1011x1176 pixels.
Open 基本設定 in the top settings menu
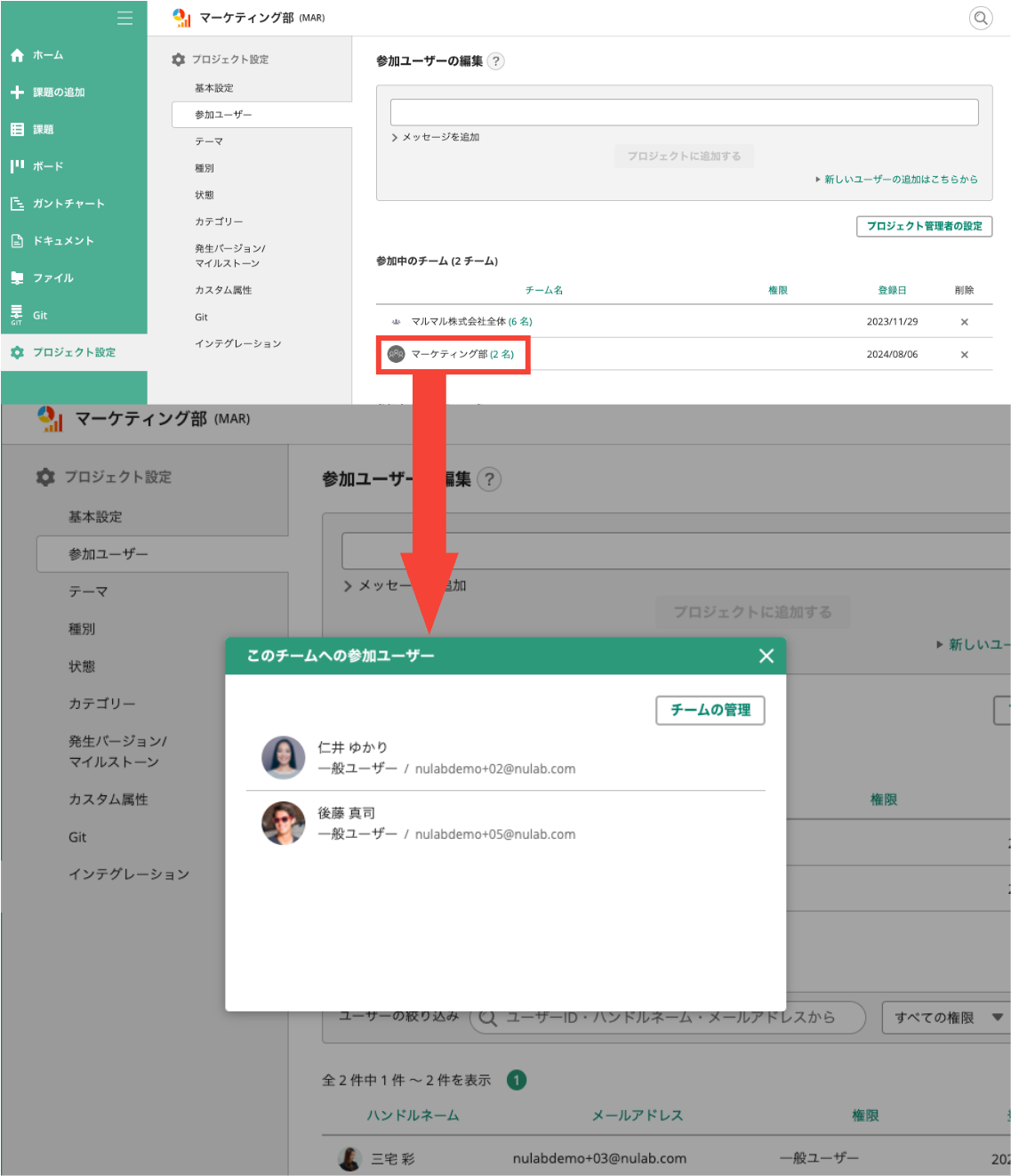(x=214, y=88)
